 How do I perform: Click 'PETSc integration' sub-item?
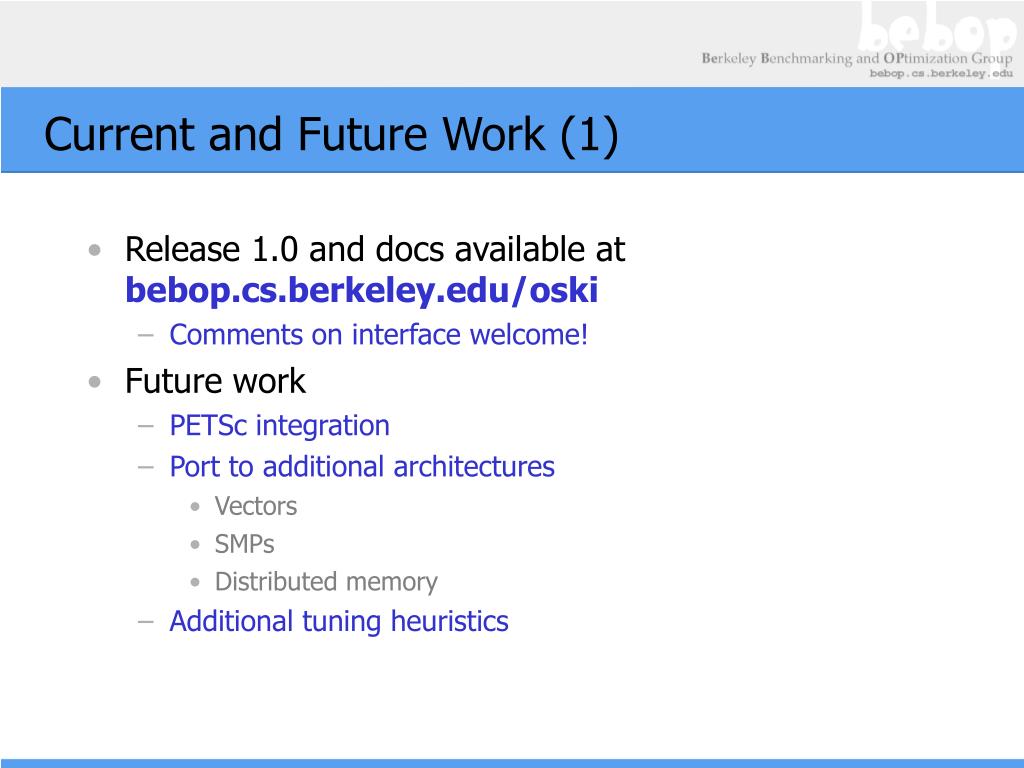pyautogui.click(x=280, y=426)
